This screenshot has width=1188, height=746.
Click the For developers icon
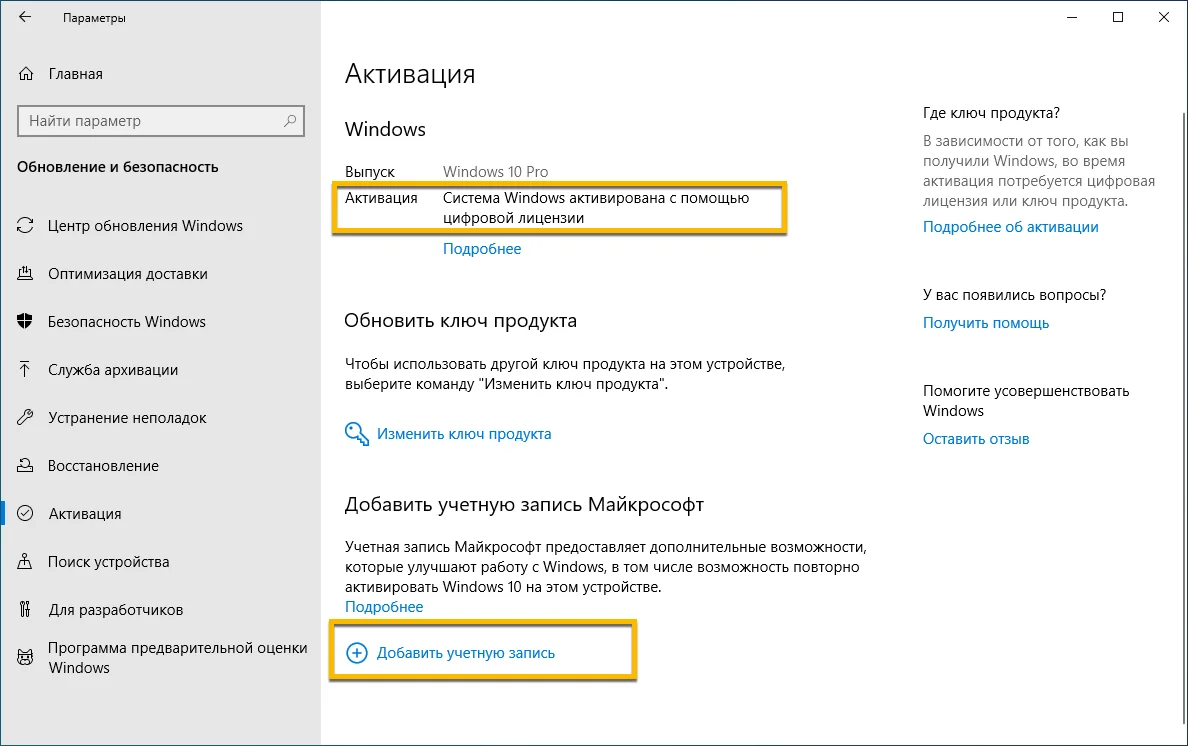tap(26, 610)
